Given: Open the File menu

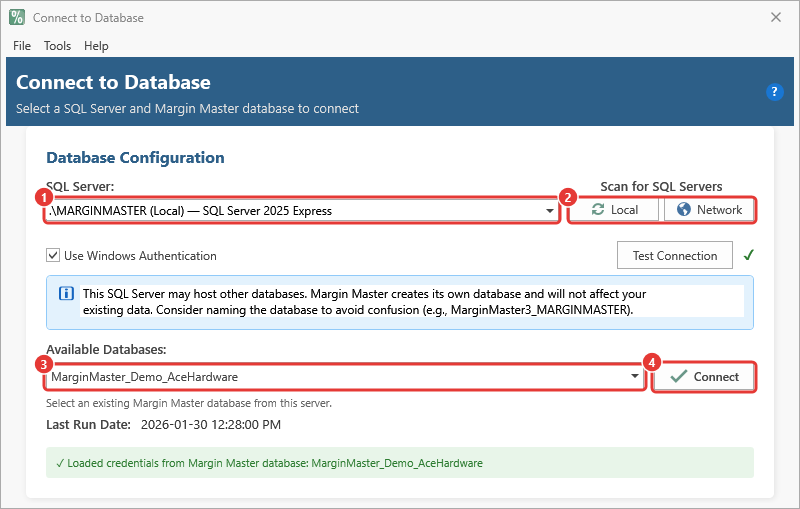Looking at the screenshot, I should (x=22, y=46).
